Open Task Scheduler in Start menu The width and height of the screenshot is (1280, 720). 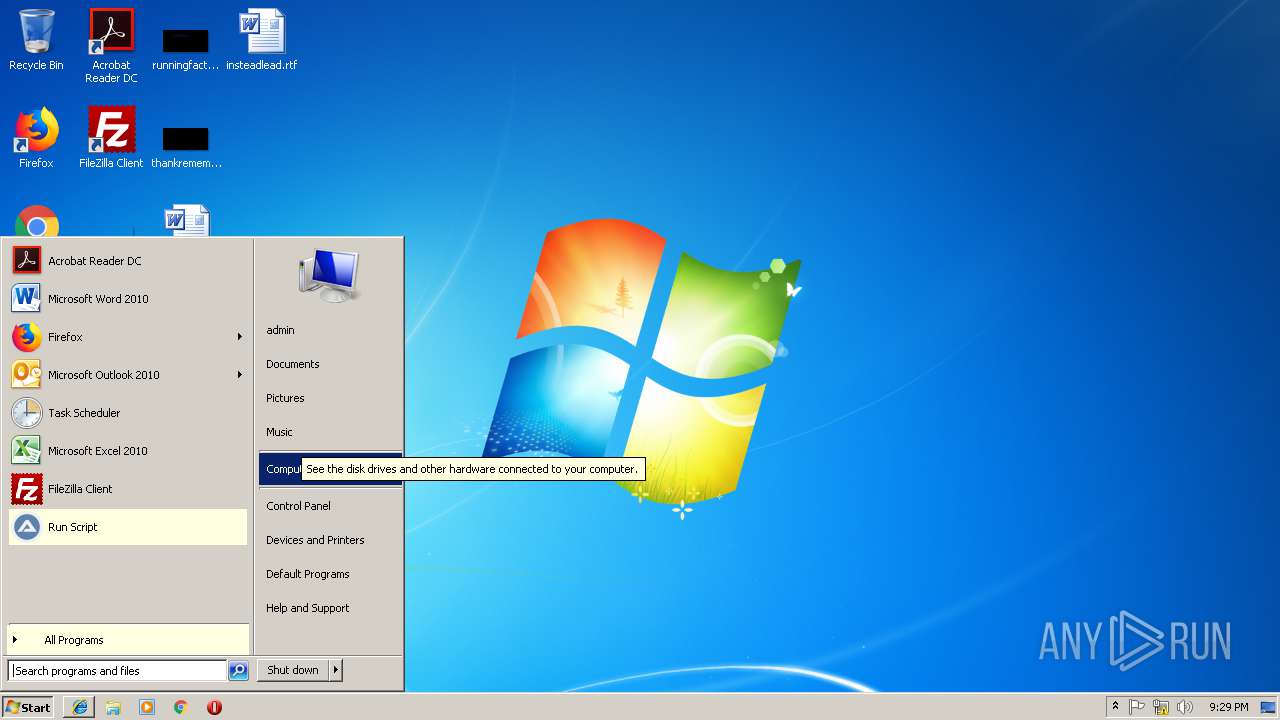click(x=127, y=413)
